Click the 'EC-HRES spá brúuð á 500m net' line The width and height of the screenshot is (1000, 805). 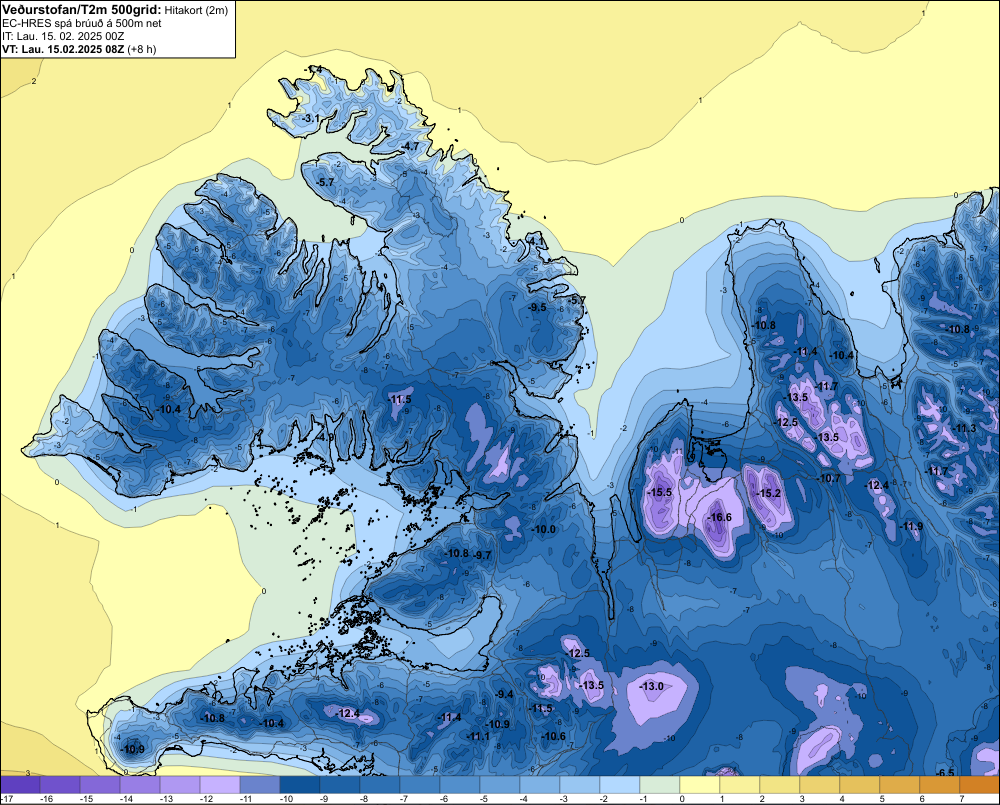82,24
